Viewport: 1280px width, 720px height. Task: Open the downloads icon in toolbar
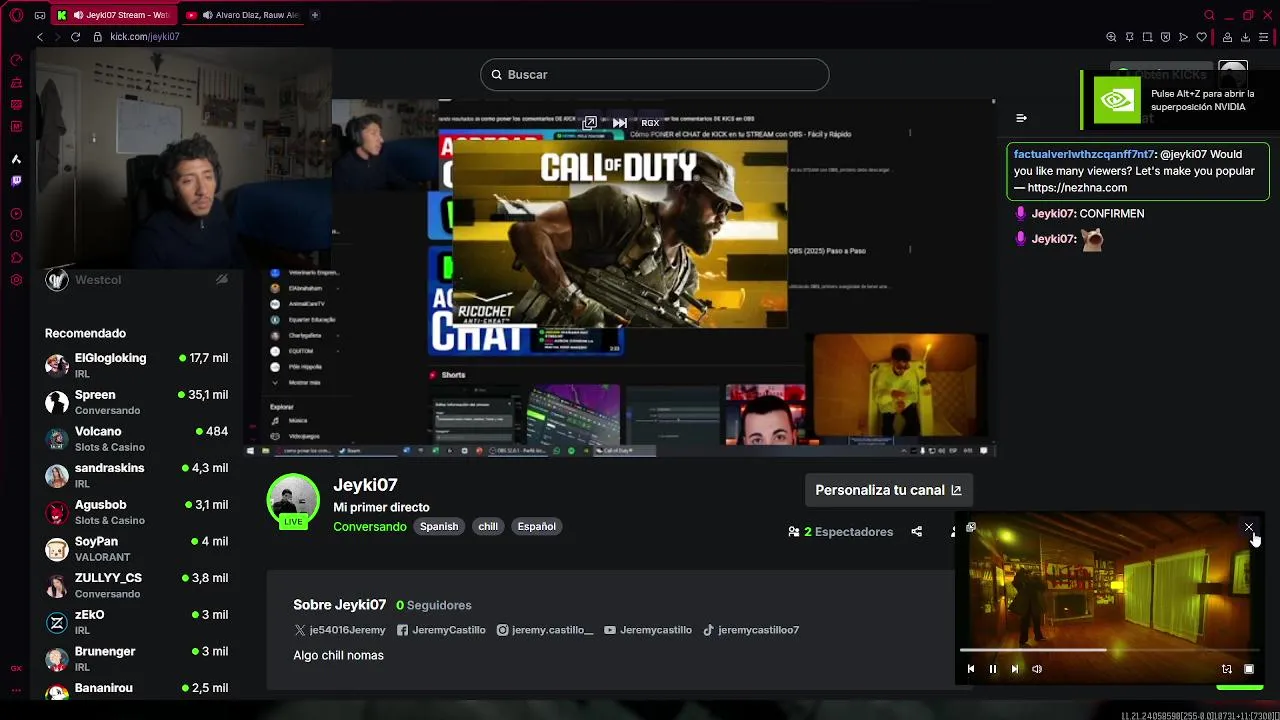point(1245,37)
